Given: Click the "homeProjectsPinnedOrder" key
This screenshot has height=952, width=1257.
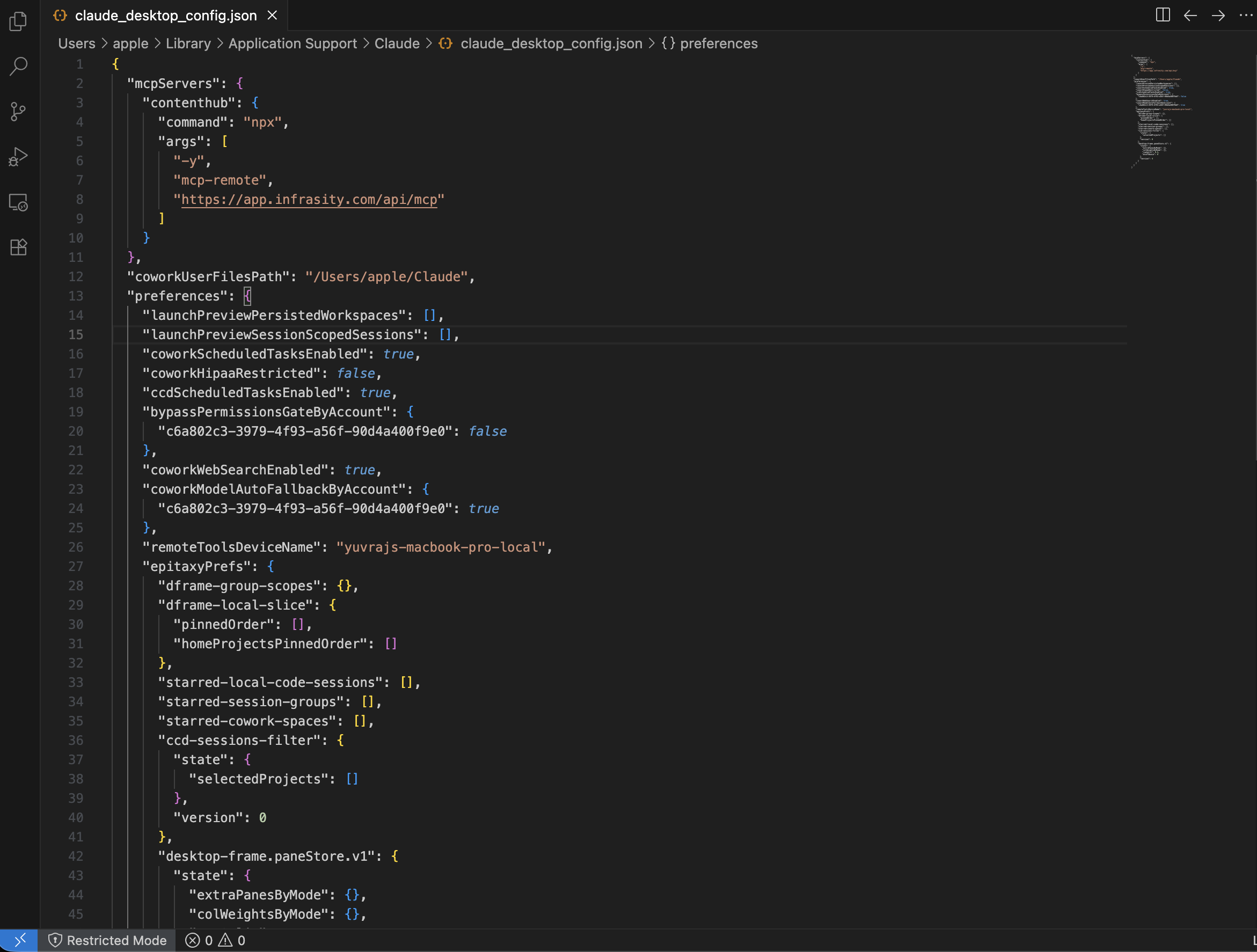Looking at the screenshot, I should (x=271, y=643).
